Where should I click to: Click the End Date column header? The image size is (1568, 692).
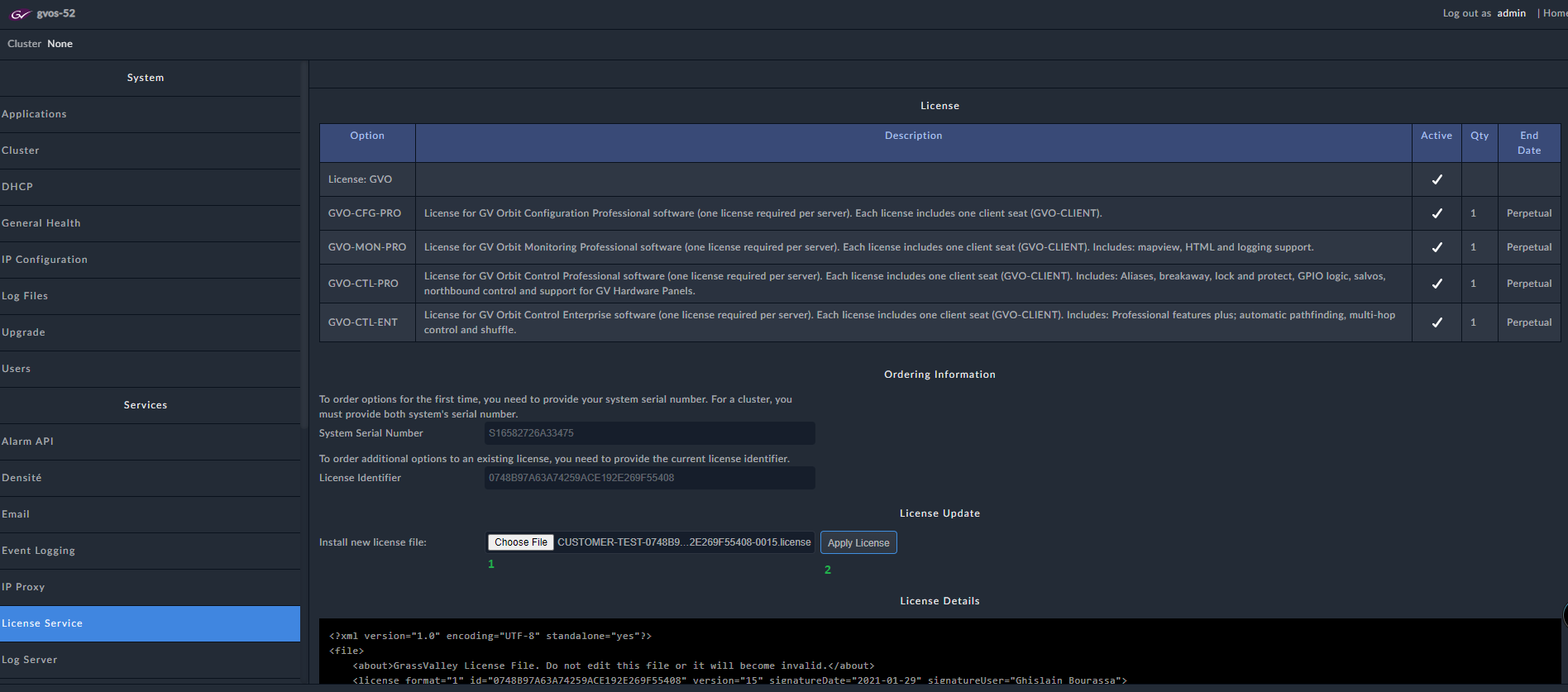click(1529, 143)
